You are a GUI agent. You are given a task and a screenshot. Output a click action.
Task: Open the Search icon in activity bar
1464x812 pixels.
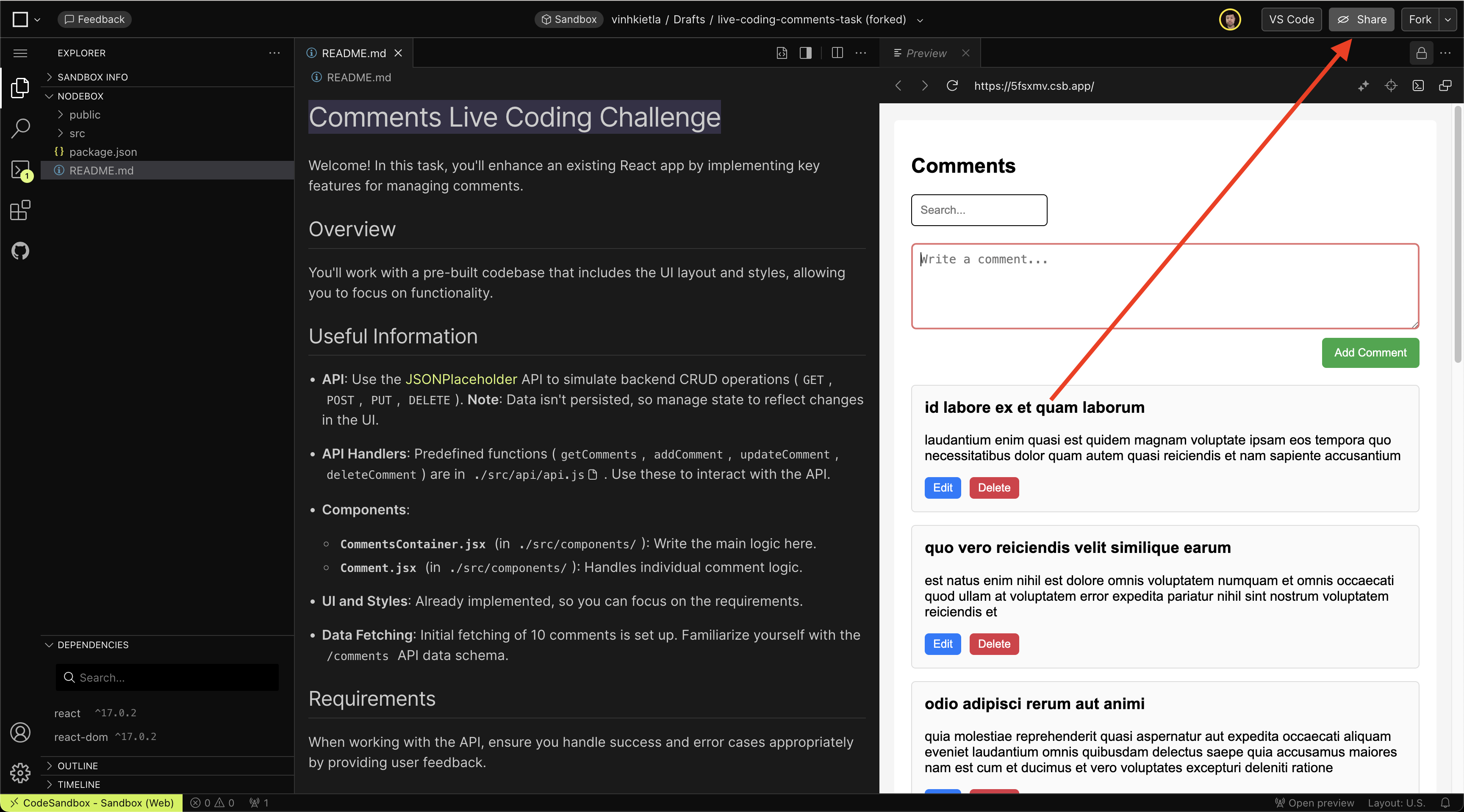coord(20,128)
